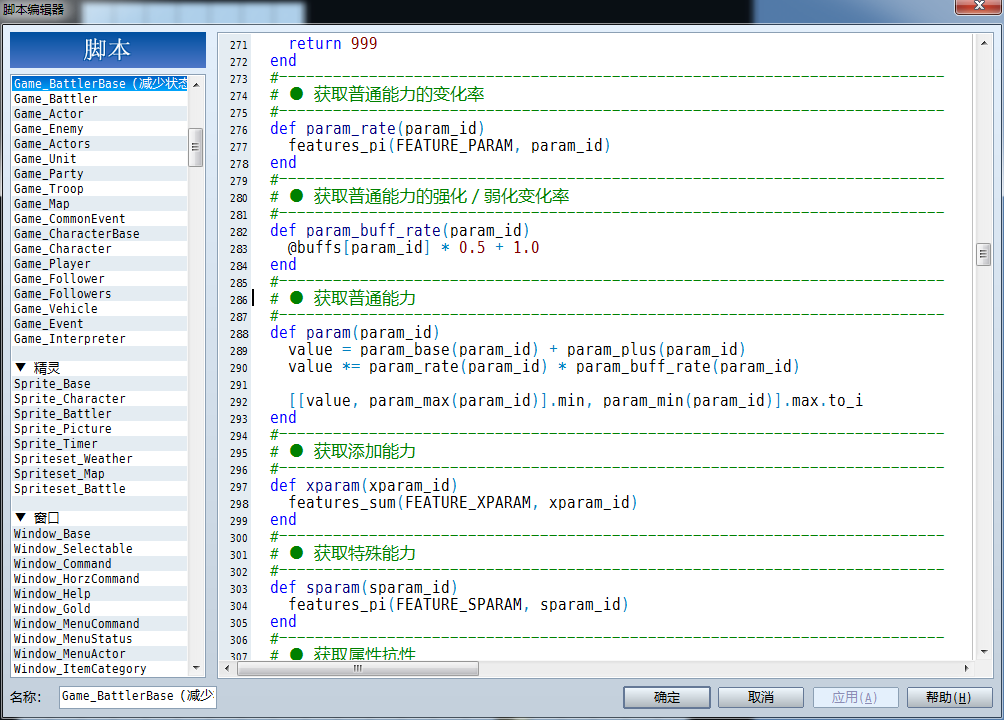Click the horizontal scroll left arrow
This screenshot has height=720, width=1004.
coord(227,668)
